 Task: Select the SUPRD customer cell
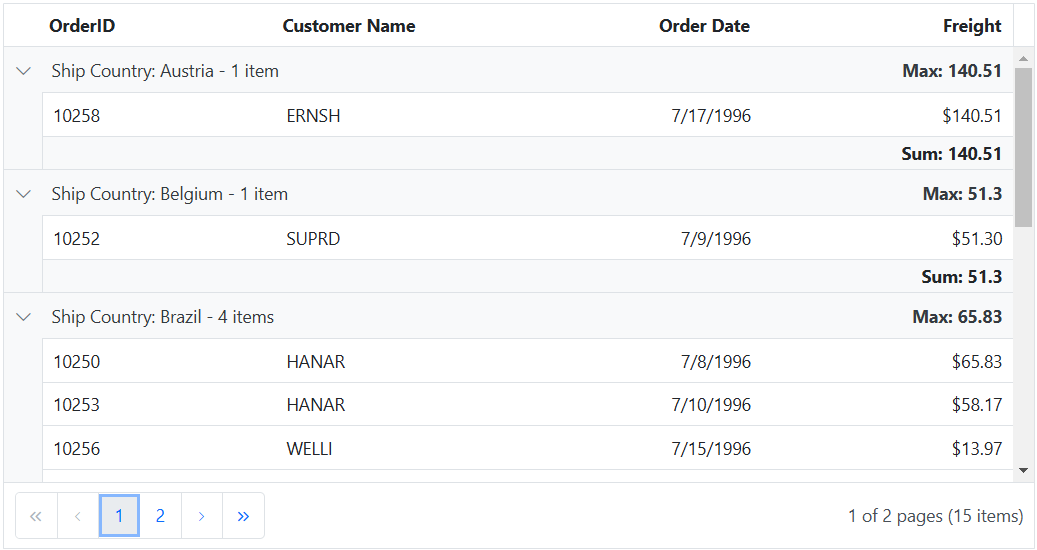pos(313,239)
